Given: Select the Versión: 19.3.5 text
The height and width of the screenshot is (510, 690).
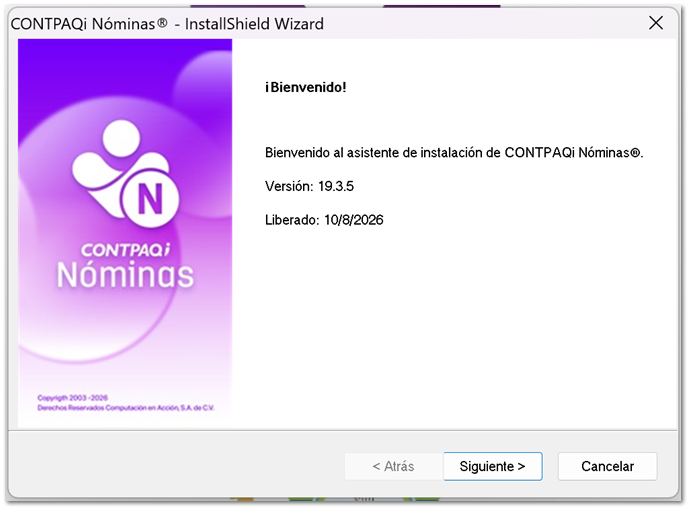Looking at the screenshot, I should tap(309, 186).
